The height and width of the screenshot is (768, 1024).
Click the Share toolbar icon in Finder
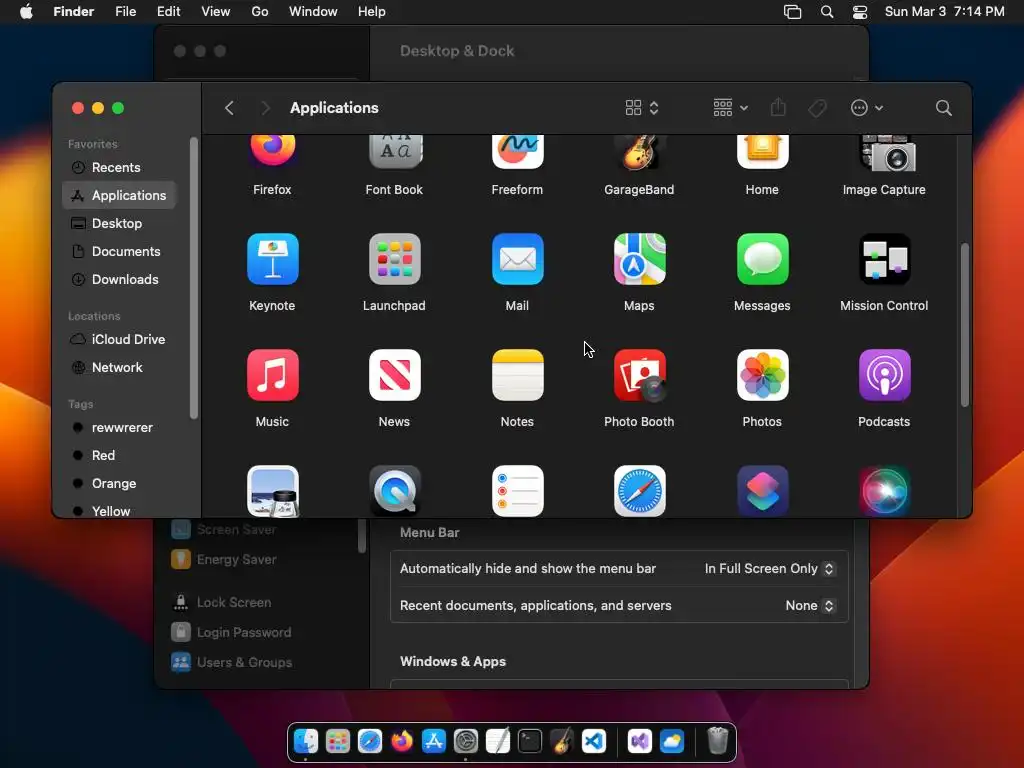point(778,108)
